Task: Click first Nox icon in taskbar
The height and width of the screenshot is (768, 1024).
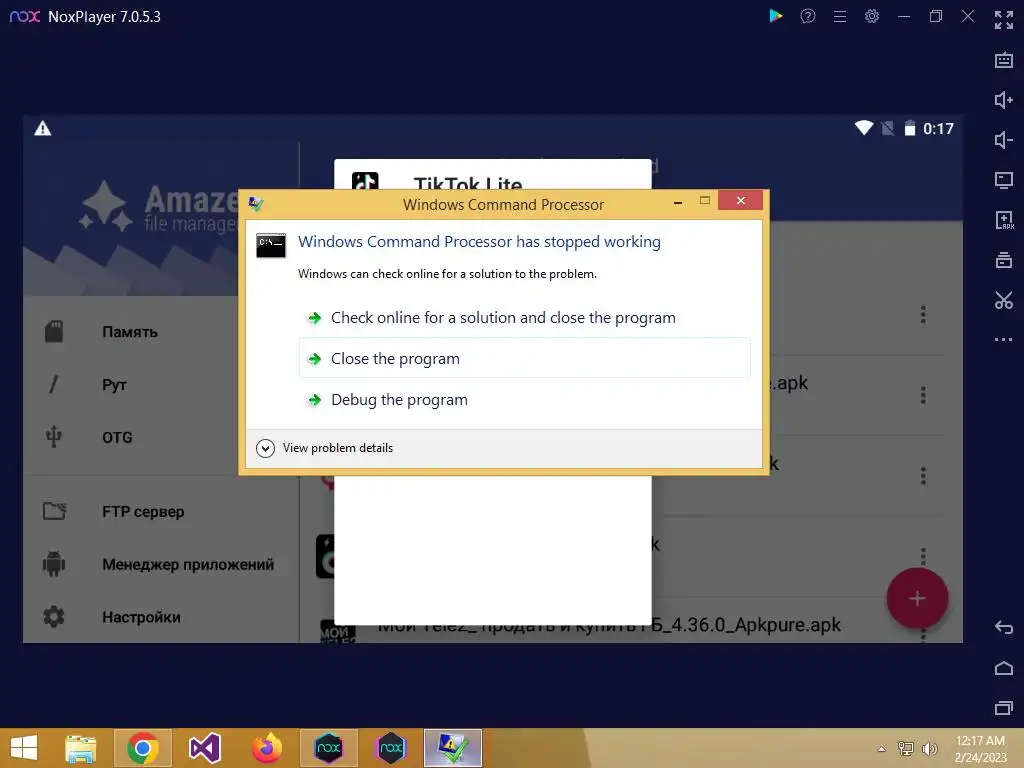Action: (328, 748)
